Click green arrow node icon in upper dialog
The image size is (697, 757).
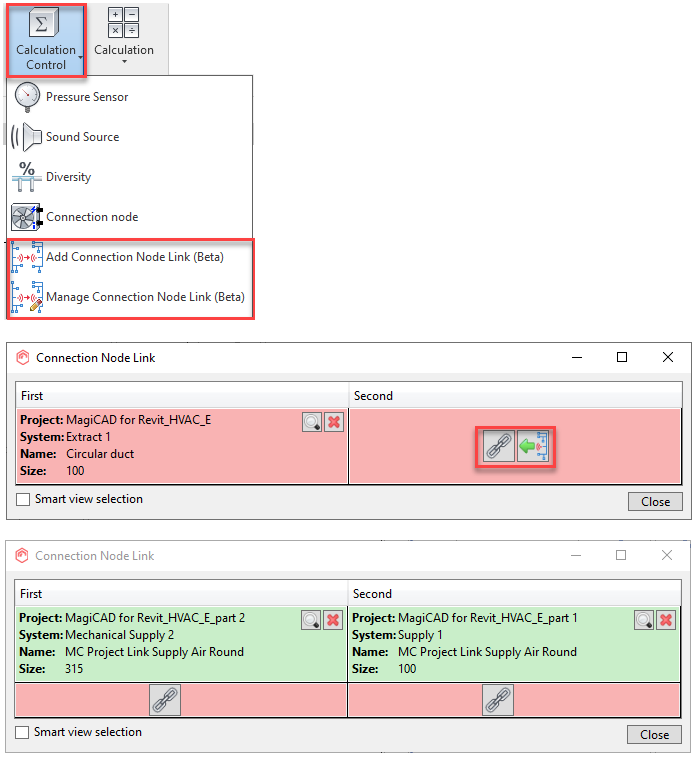(533, 446)
